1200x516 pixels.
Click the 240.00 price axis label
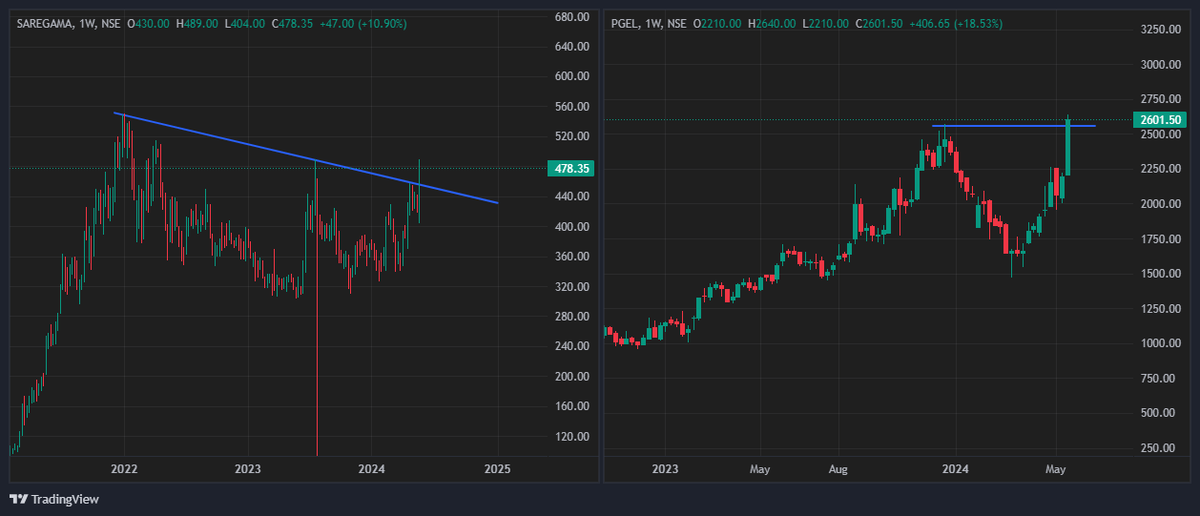tap(574, 347)
